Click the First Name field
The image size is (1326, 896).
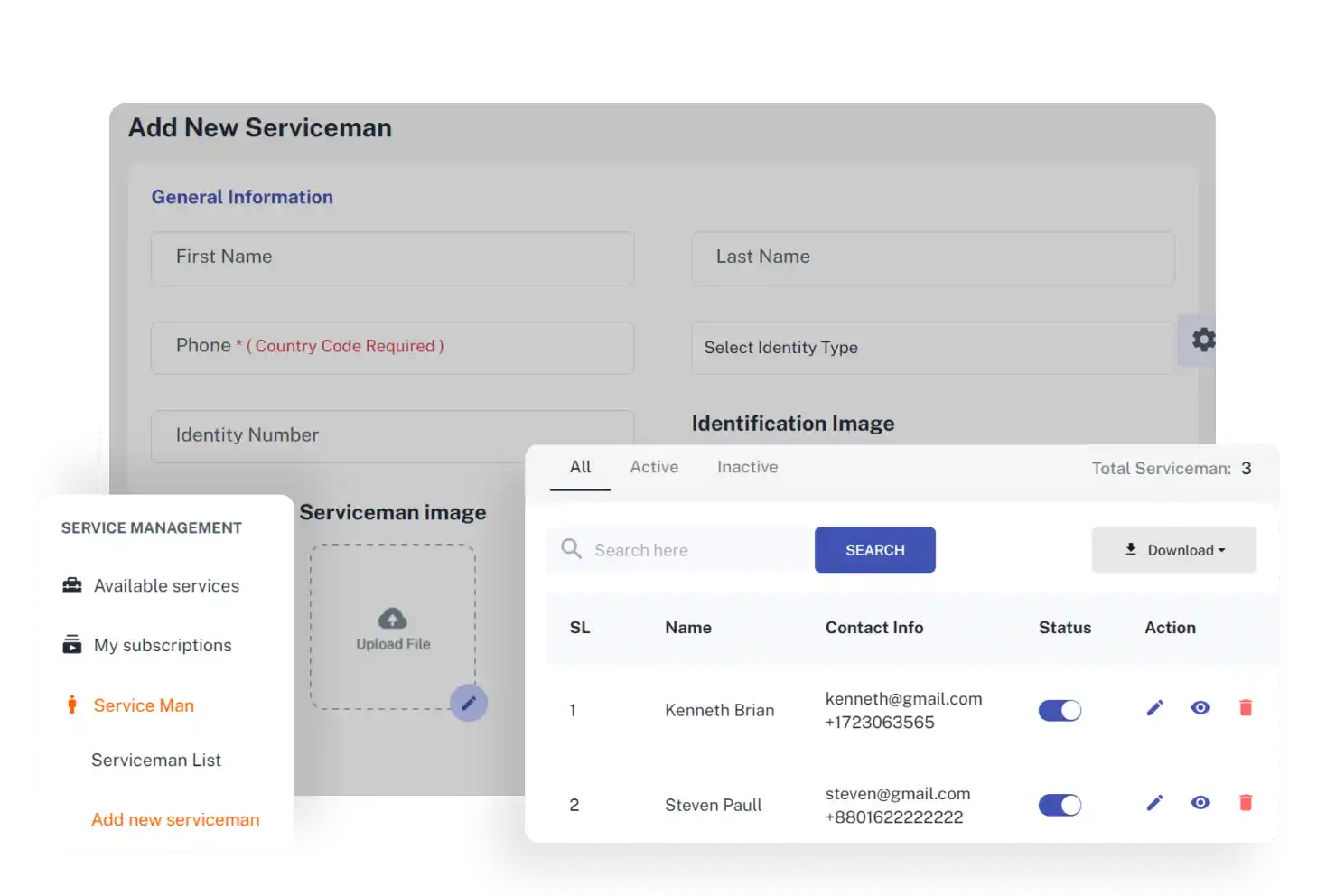(x=392, y=258)
